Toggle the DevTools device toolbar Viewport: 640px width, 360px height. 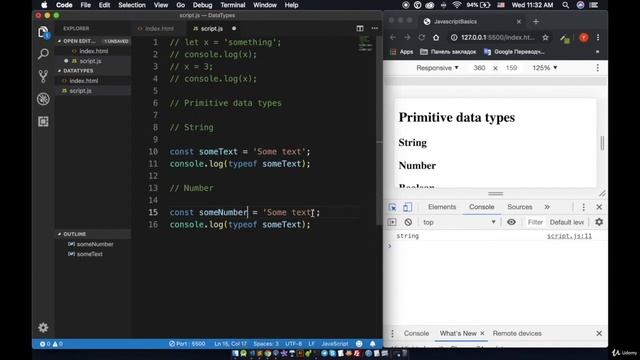[407, 207]
